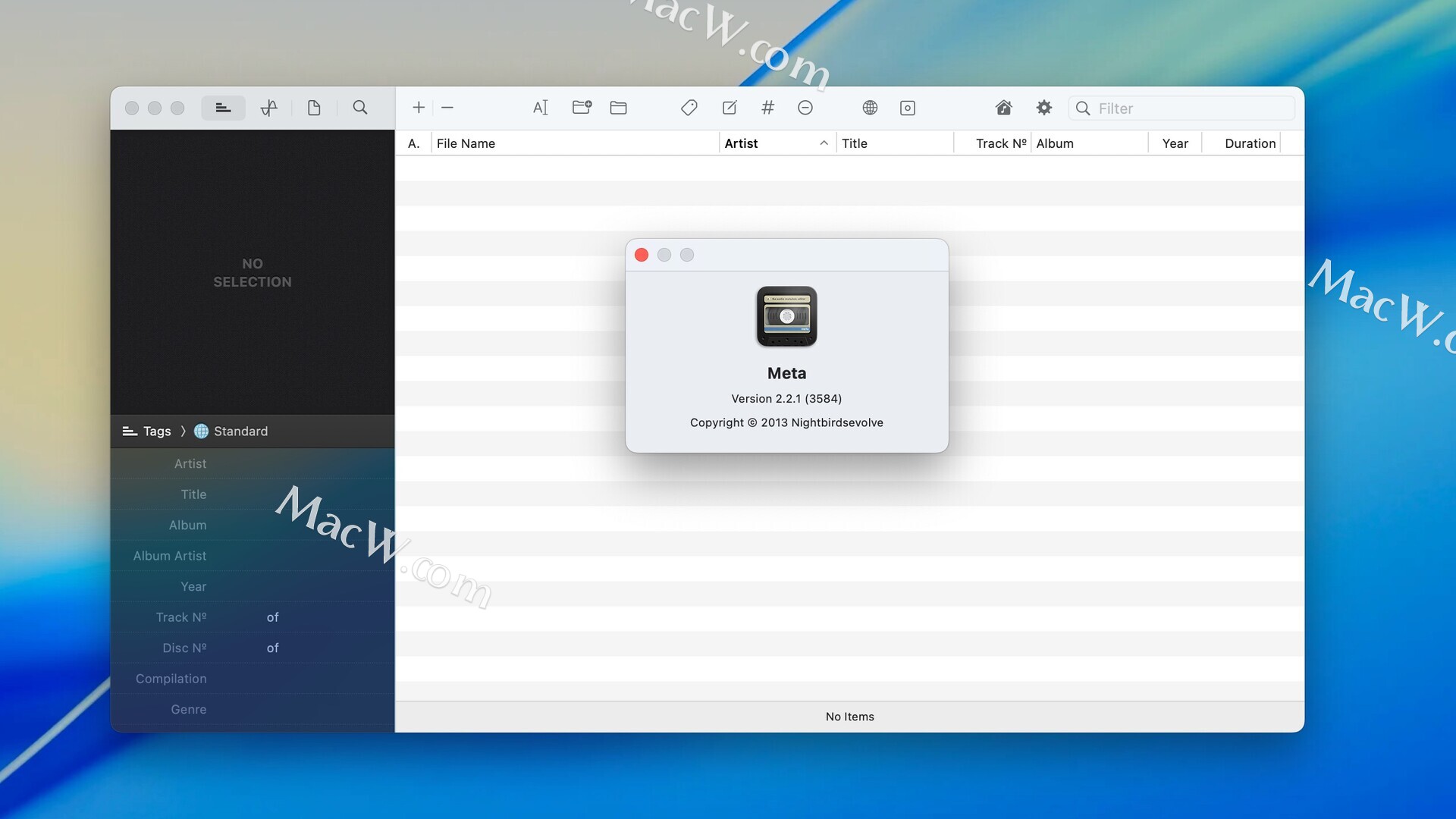Sort by Track Nº column header
Screen dimensions: 1456x819
pos(993,143)
